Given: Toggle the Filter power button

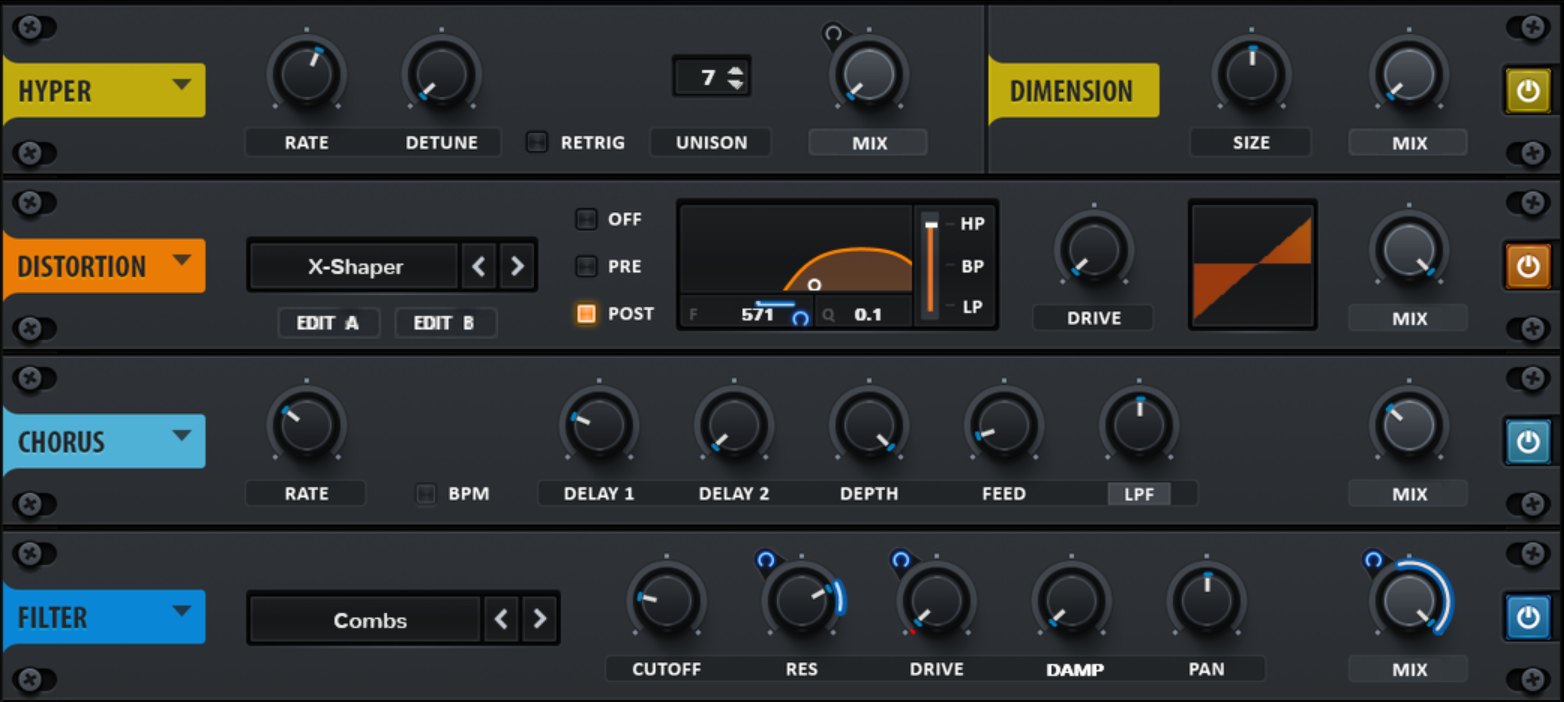Looking at the screenshot, I should pyautogui.click(x=1527, y=617).
